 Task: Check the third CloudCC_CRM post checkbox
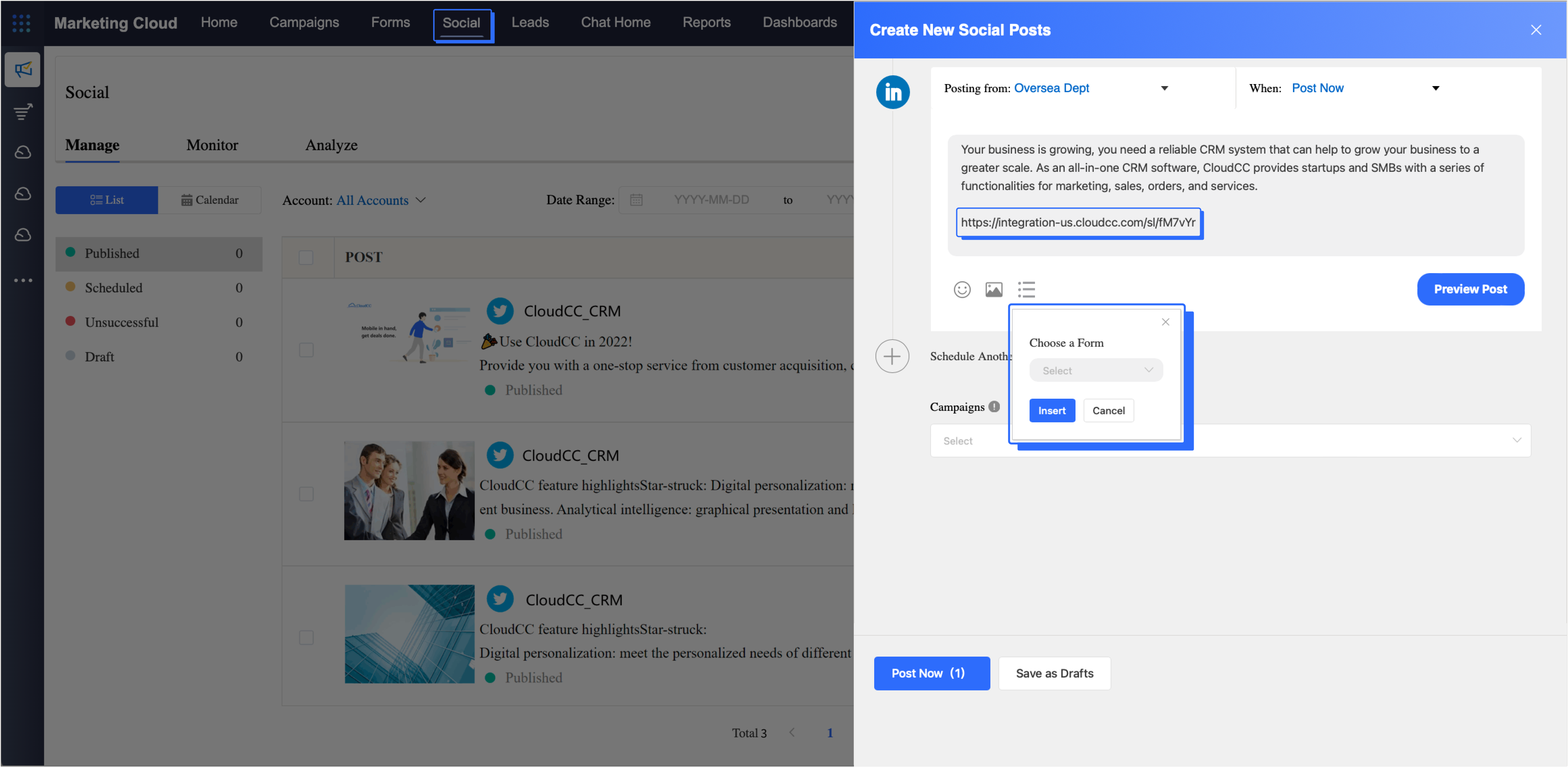coord(306,637)
